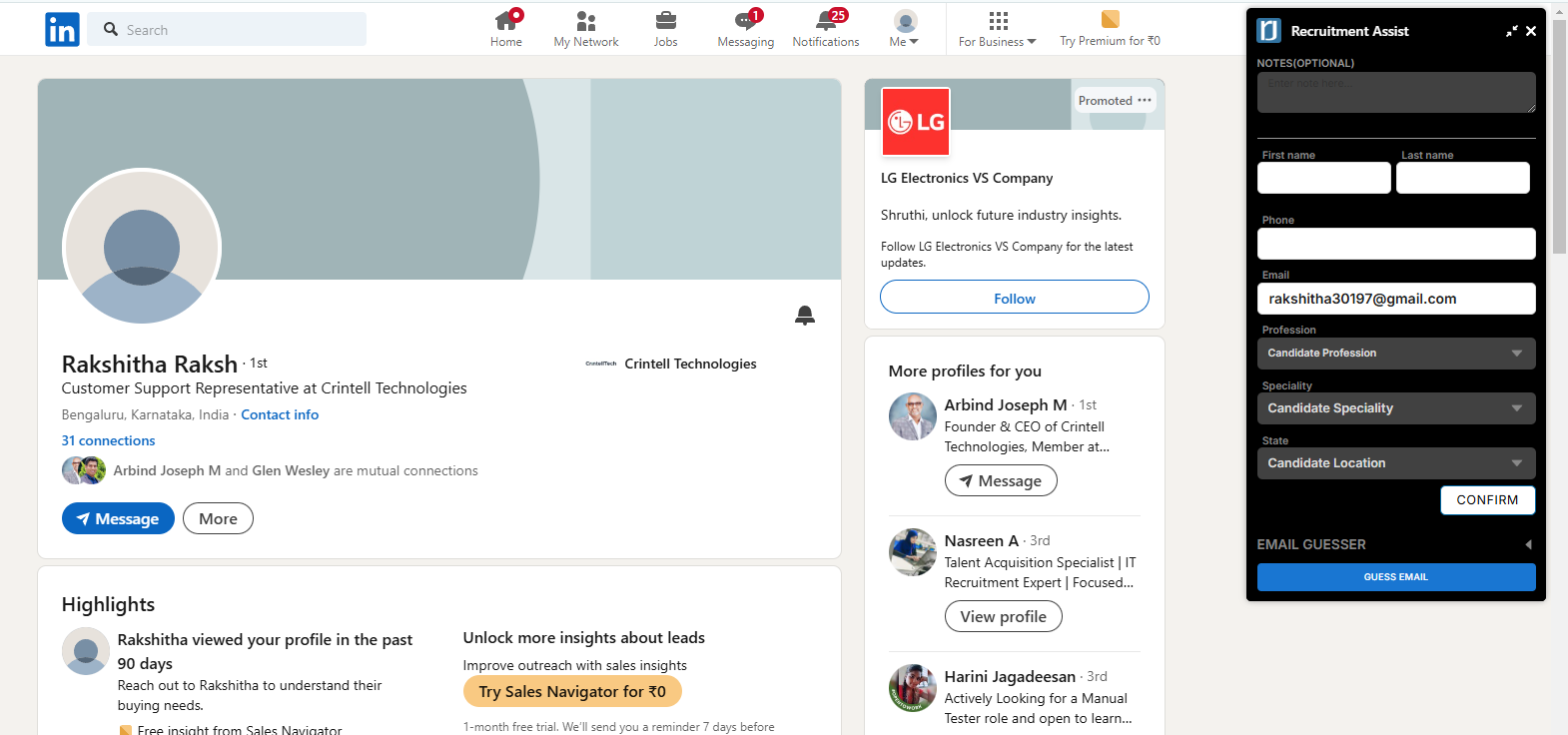Click the LinkedIn logo icon
The image size is (1568, 735).
click(x=62, y=30)
